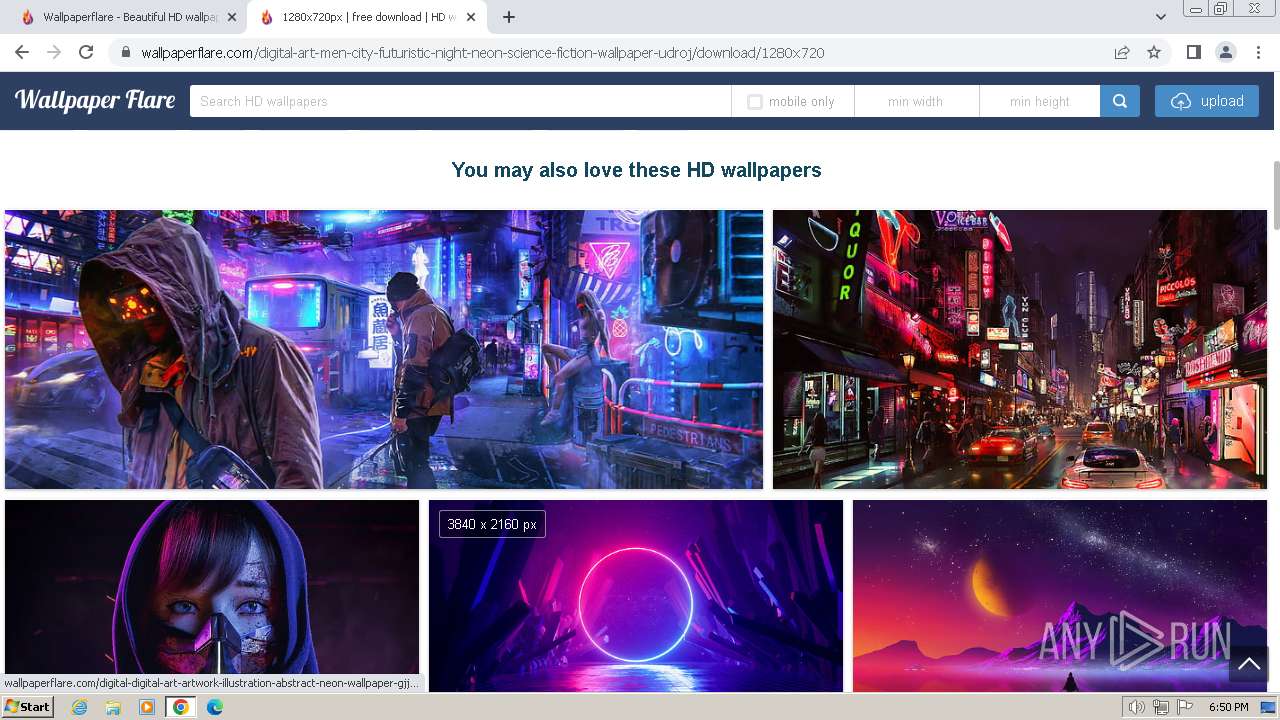The height and width of the screenshot is (720, 1280).
Task: Open a new browser tab
Action: click(x=509, y=17)
